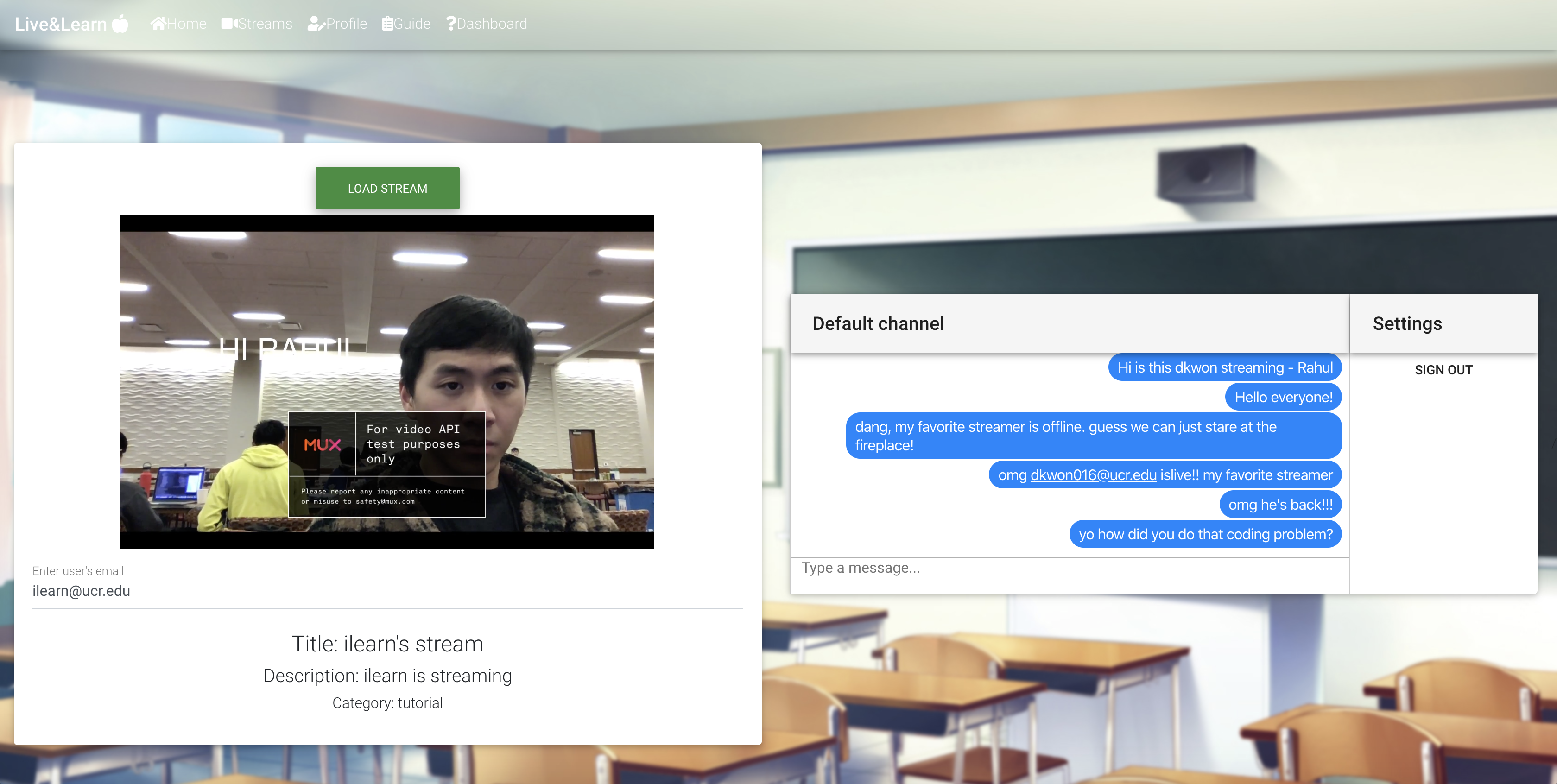
Task: Click the Default channel header
Action: click(878, 323)
